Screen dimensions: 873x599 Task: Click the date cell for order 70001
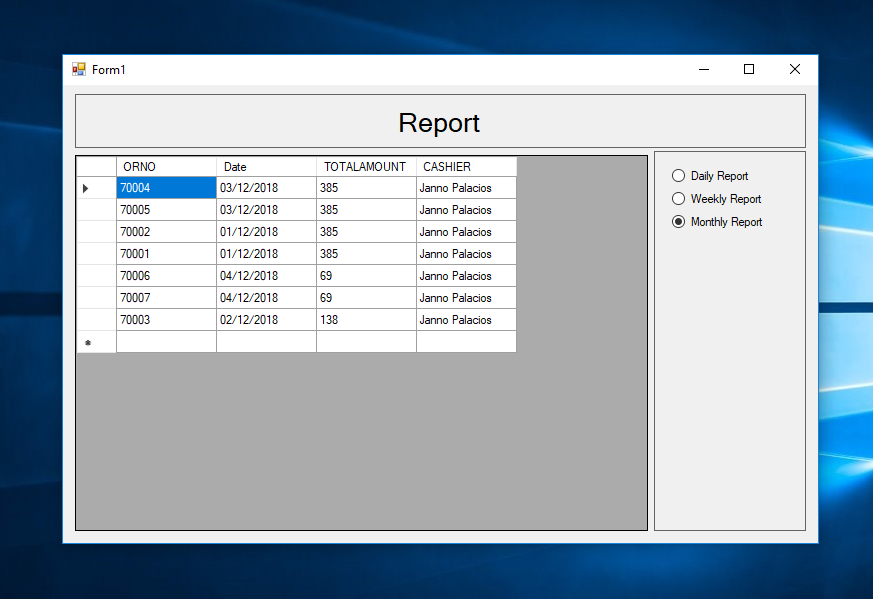point(267,254)
